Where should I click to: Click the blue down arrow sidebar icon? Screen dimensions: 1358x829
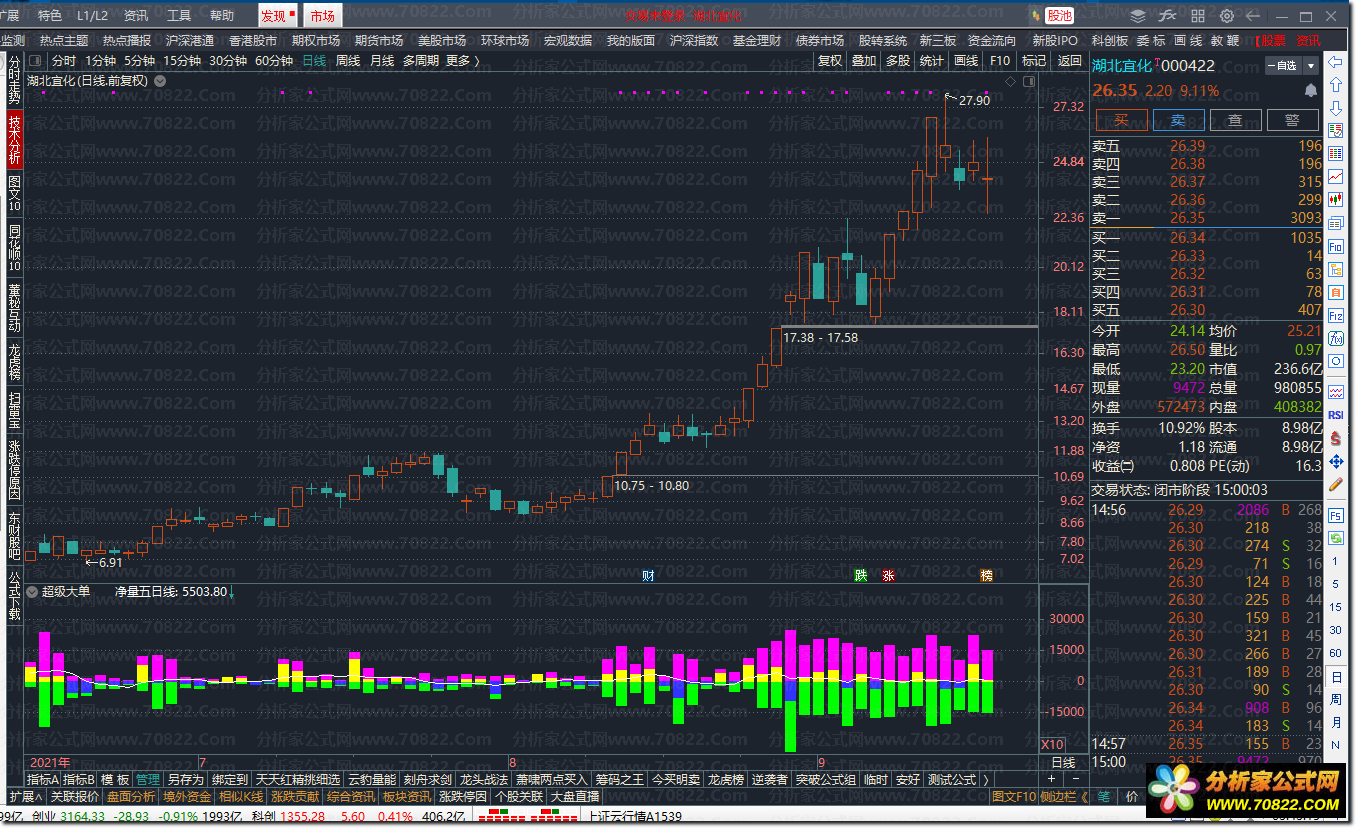click(x=1335, y=108)
